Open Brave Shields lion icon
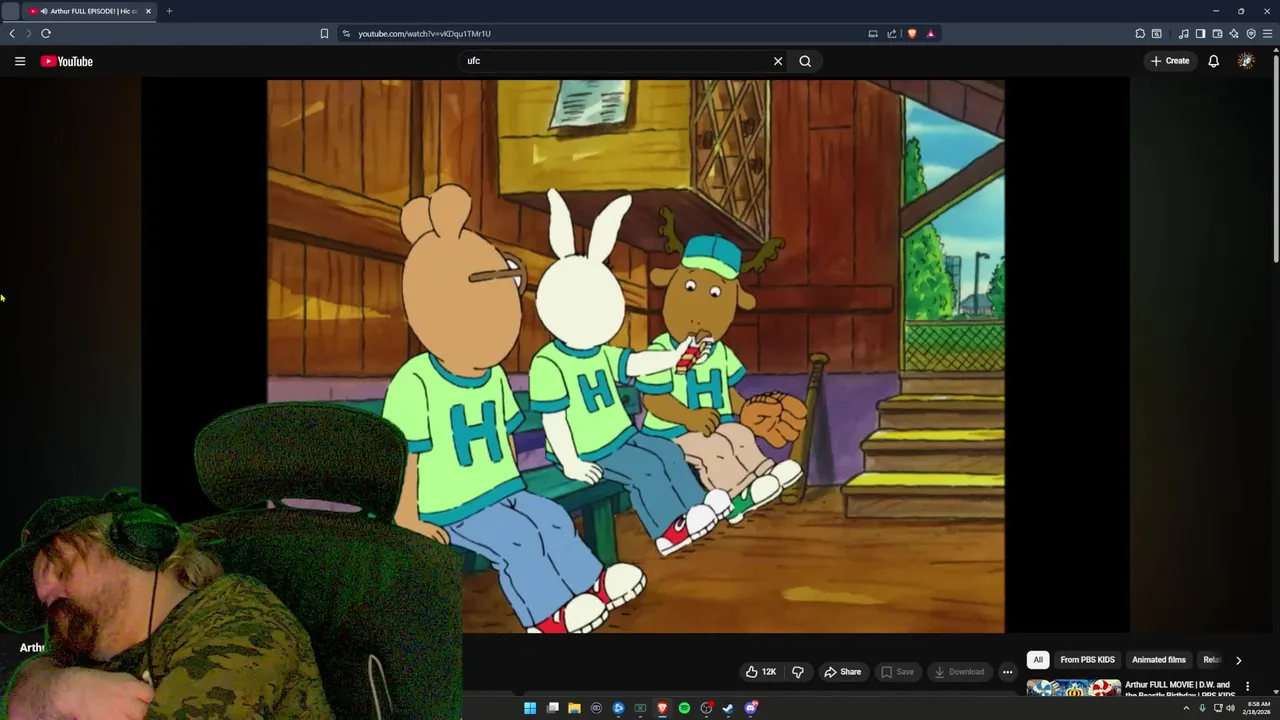Image resolution: width=1280 pixels, height=720 pixels. 912,33
